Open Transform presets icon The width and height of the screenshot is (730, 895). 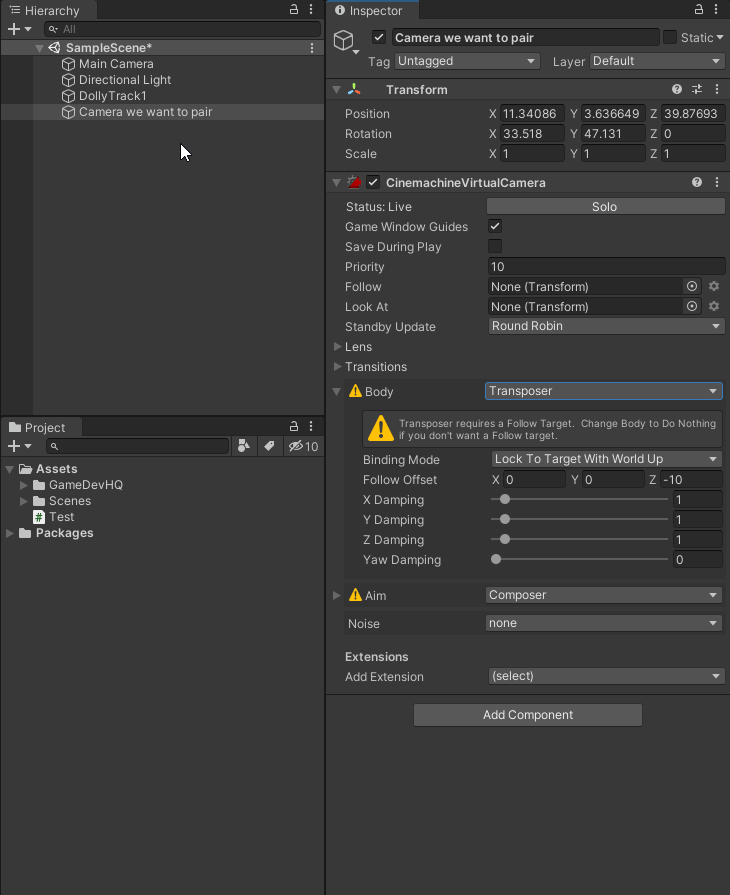(x=697, y=89)
